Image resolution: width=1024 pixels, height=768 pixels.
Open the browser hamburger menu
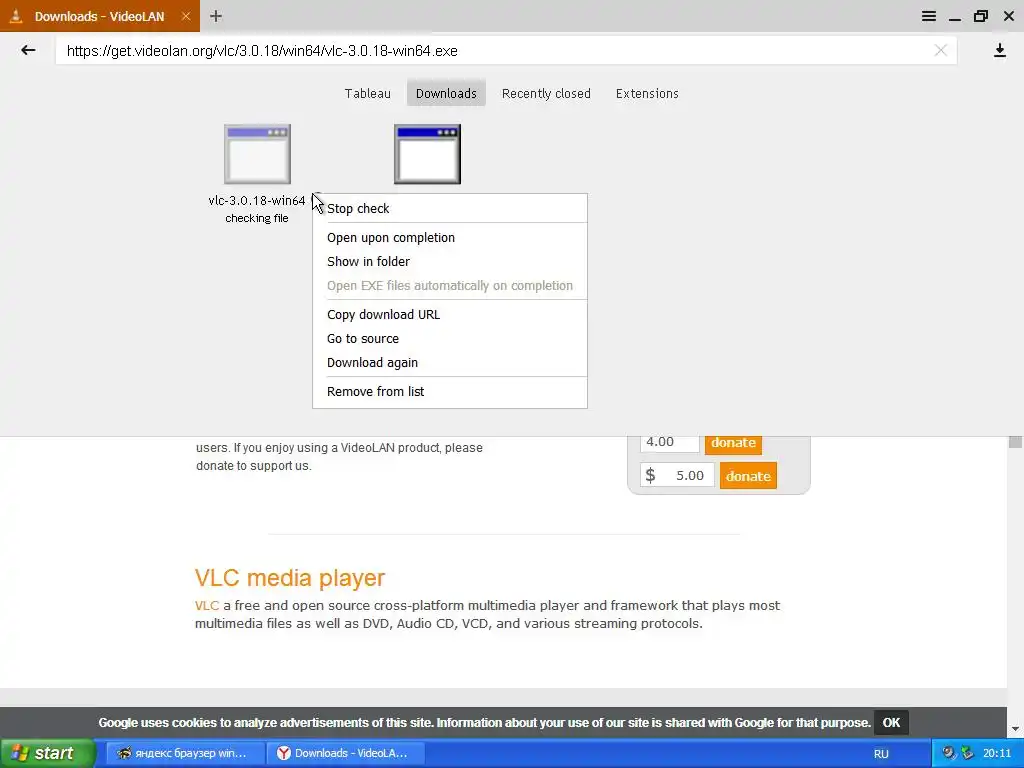coord(929,16)
